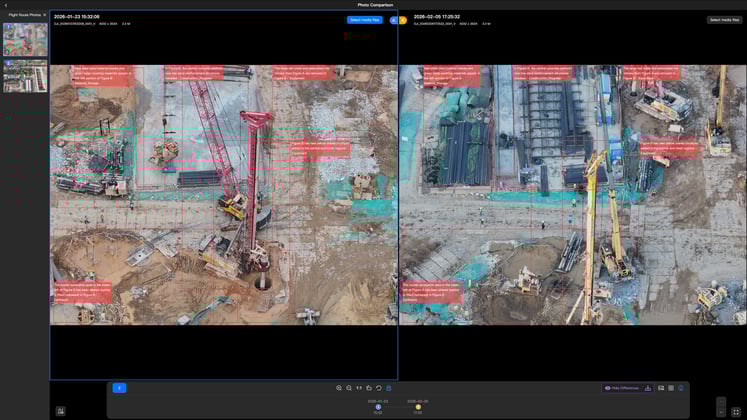Screen dimensions: 747x420
Task: Enter fullscreen mode
Action: [x=736, y=411]
